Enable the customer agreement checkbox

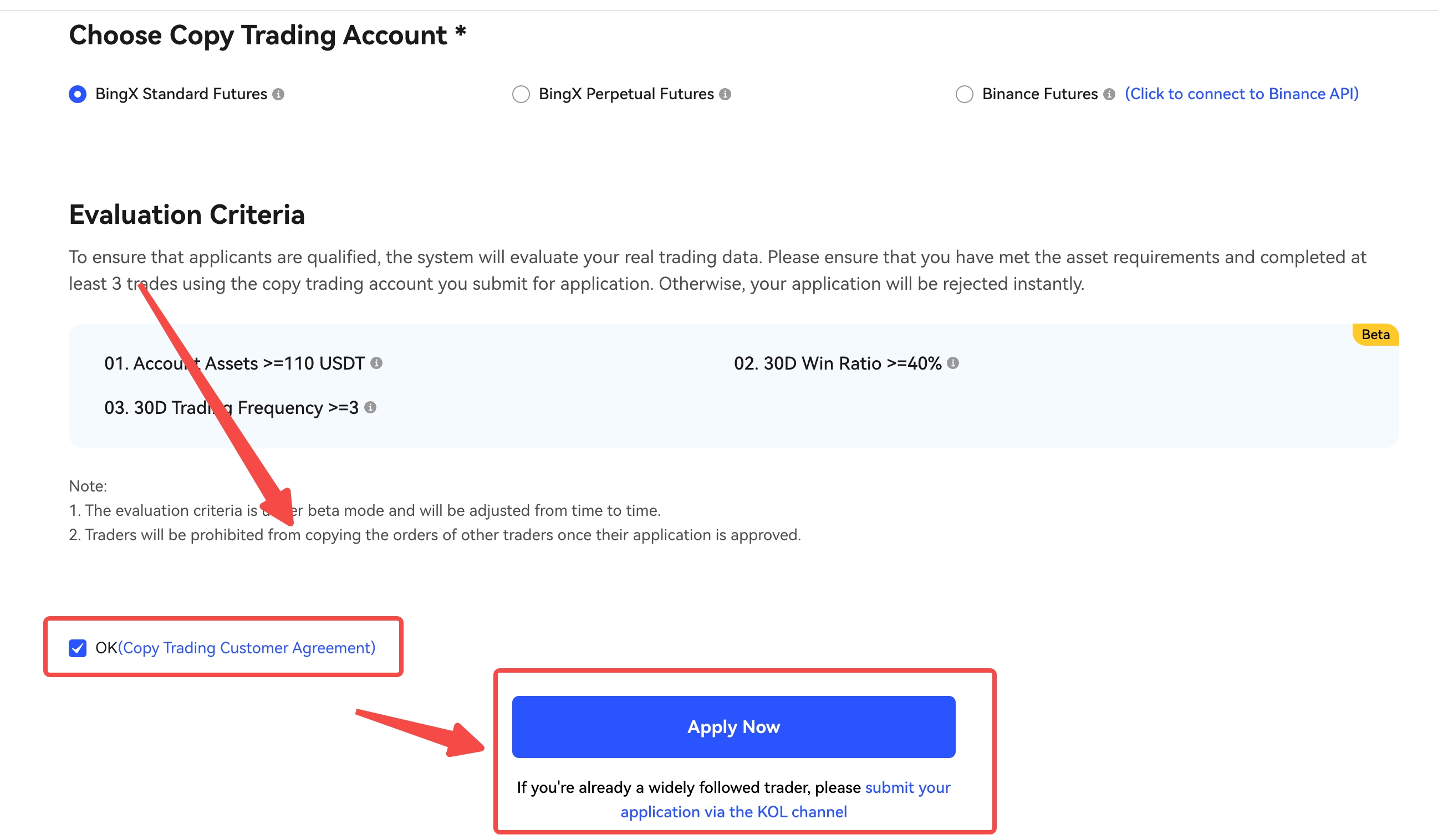tap(77, 675)
